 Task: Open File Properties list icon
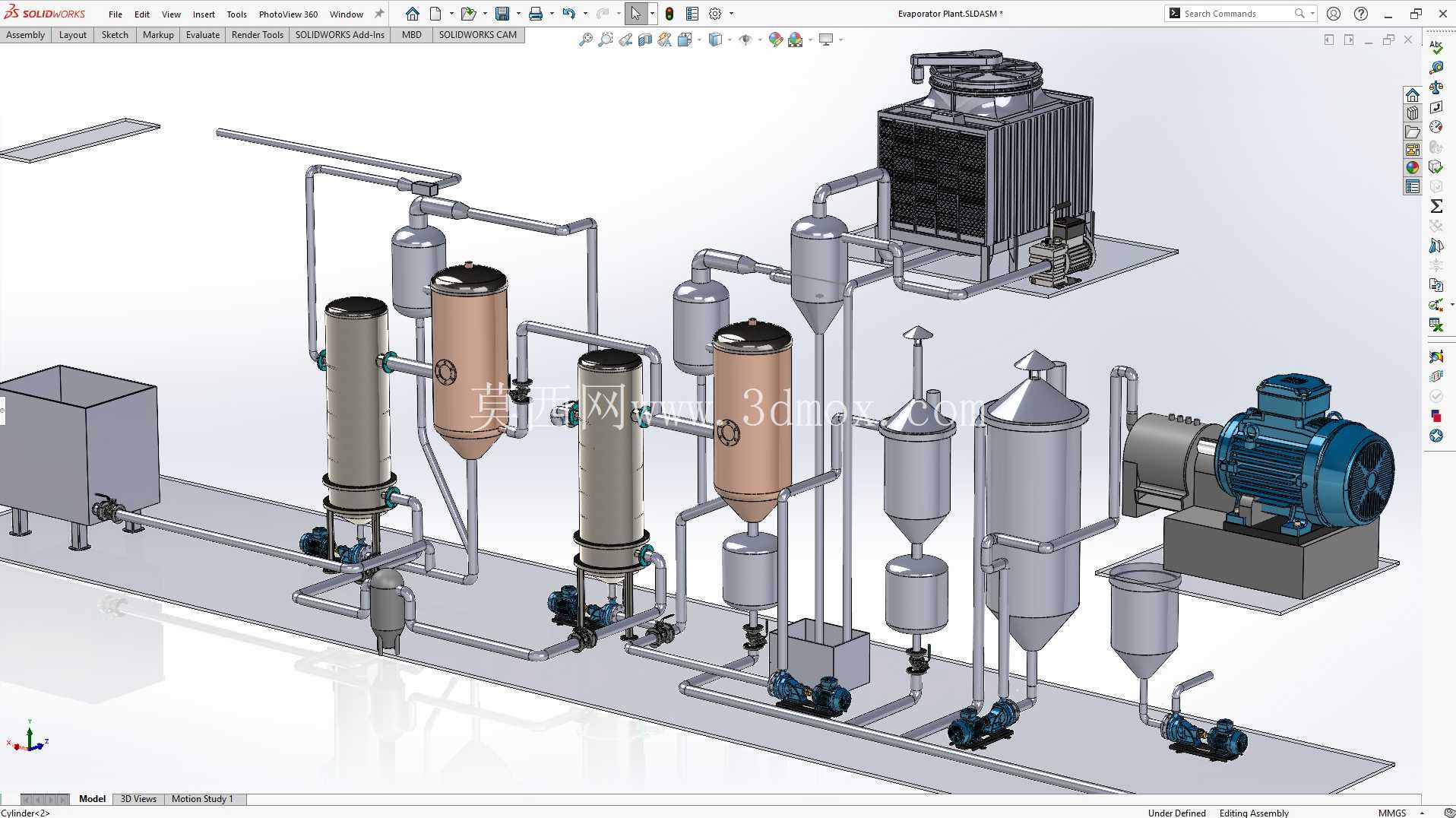(x=692, y=14)
